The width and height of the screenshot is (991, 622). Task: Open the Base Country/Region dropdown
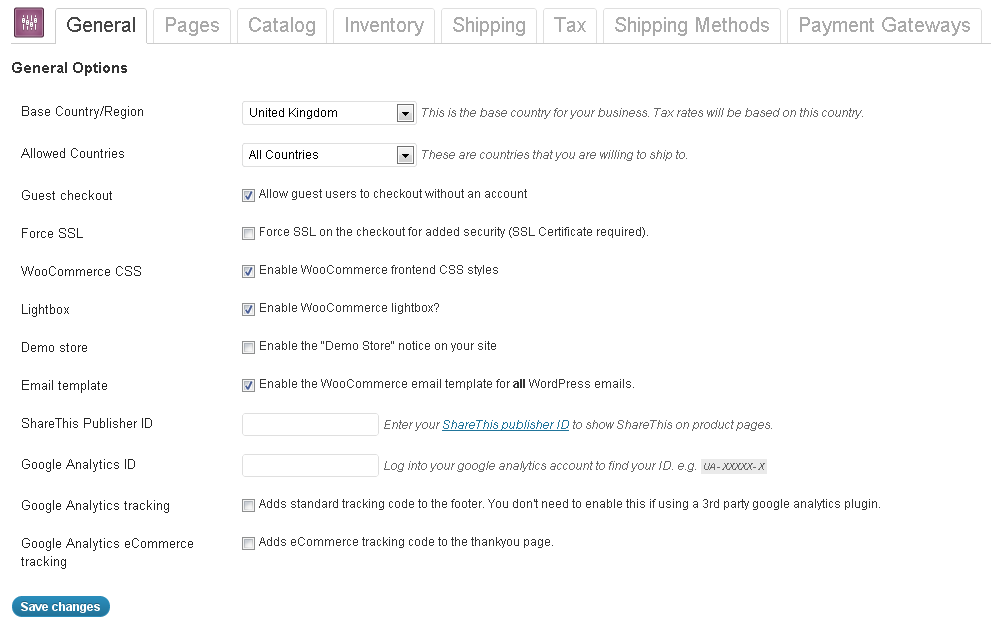click(x=329, y=113)
